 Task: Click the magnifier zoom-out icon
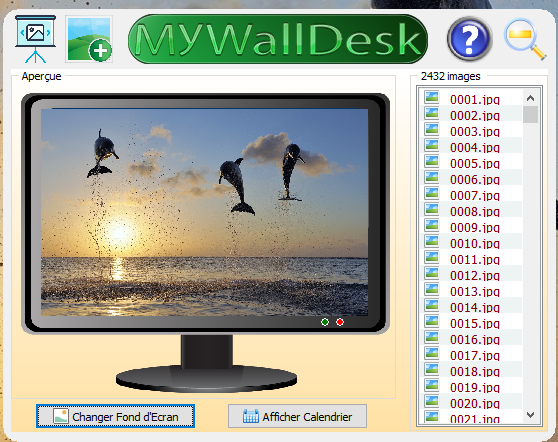[525, 39]
